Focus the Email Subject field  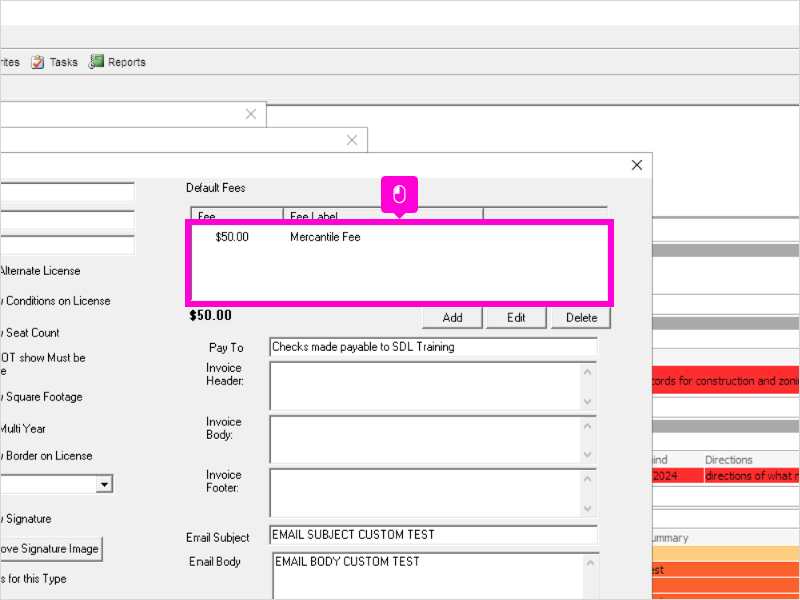(433, 535)
